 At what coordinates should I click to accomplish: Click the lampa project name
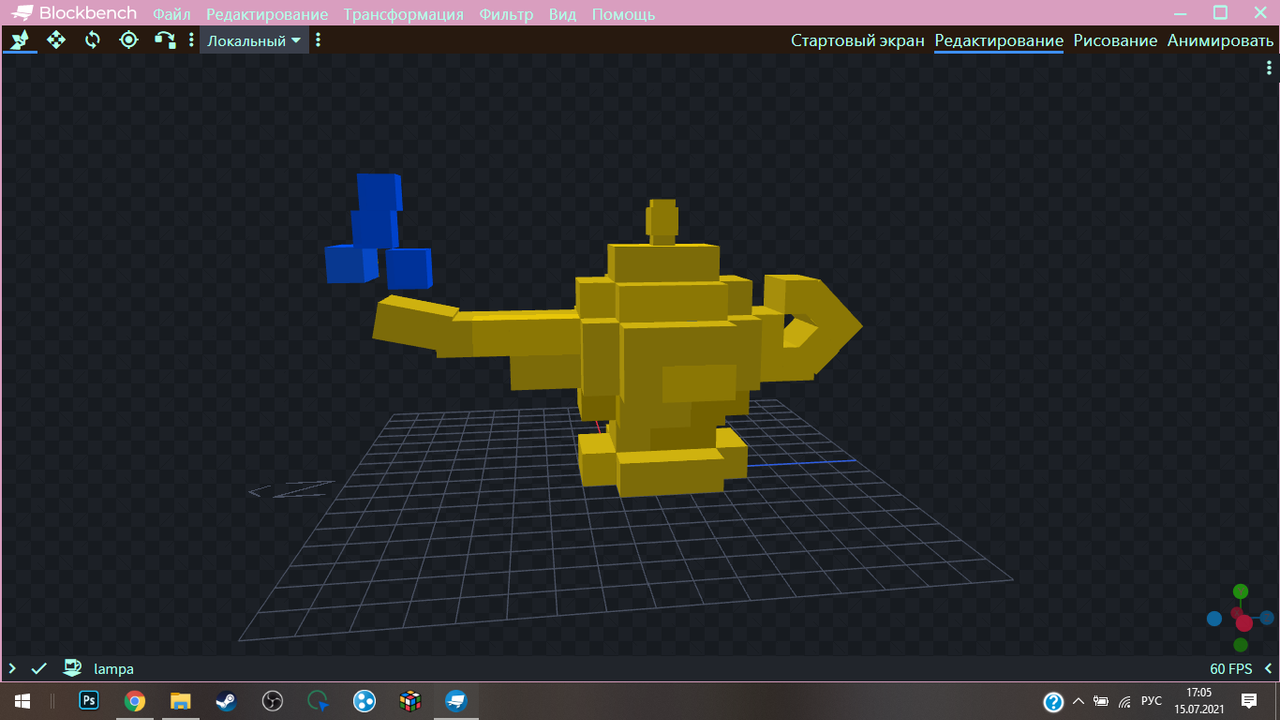[x=114, y=669]
